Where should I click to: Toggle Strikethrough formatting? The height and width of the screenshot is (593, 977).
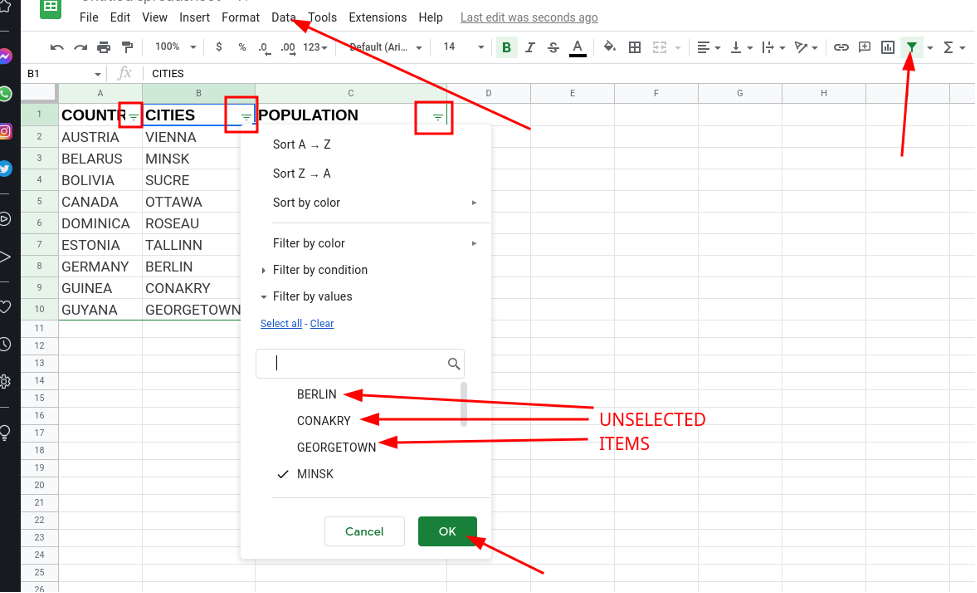click(x=553, y=47)
